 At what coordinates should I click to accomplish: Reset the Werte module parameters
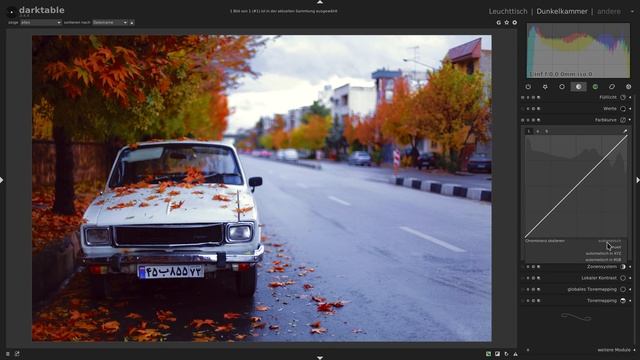[533, 109]
